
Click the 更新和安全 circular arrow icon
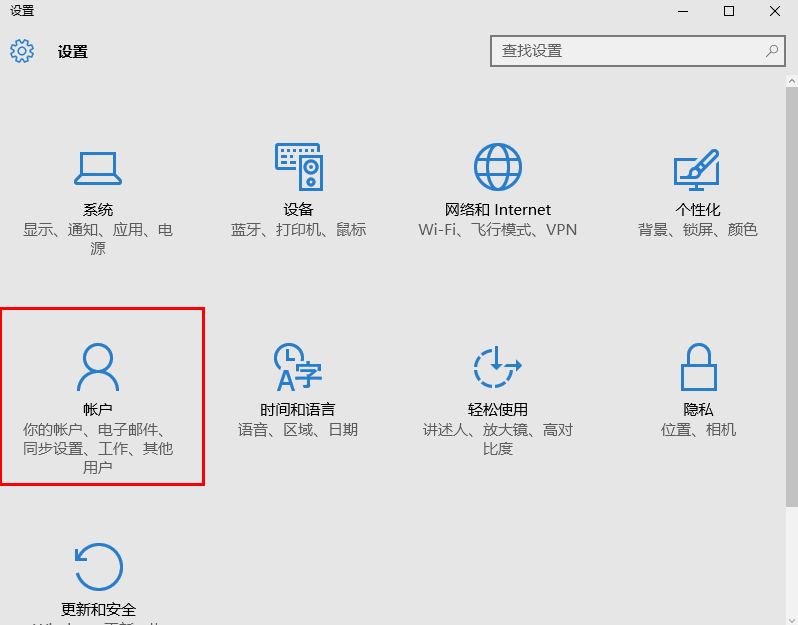tap(98, 567)
